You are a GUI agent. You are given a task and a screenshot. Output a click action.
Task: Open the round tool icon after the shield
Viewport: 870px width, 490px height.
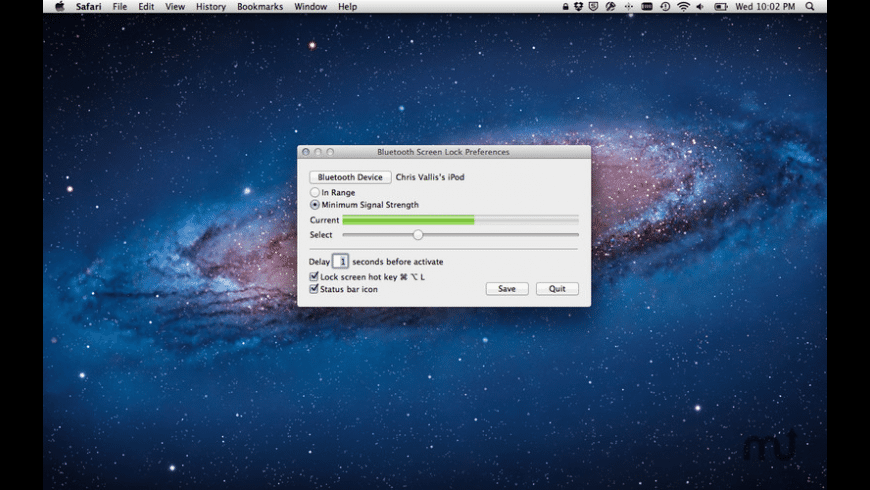coord(611,7)
